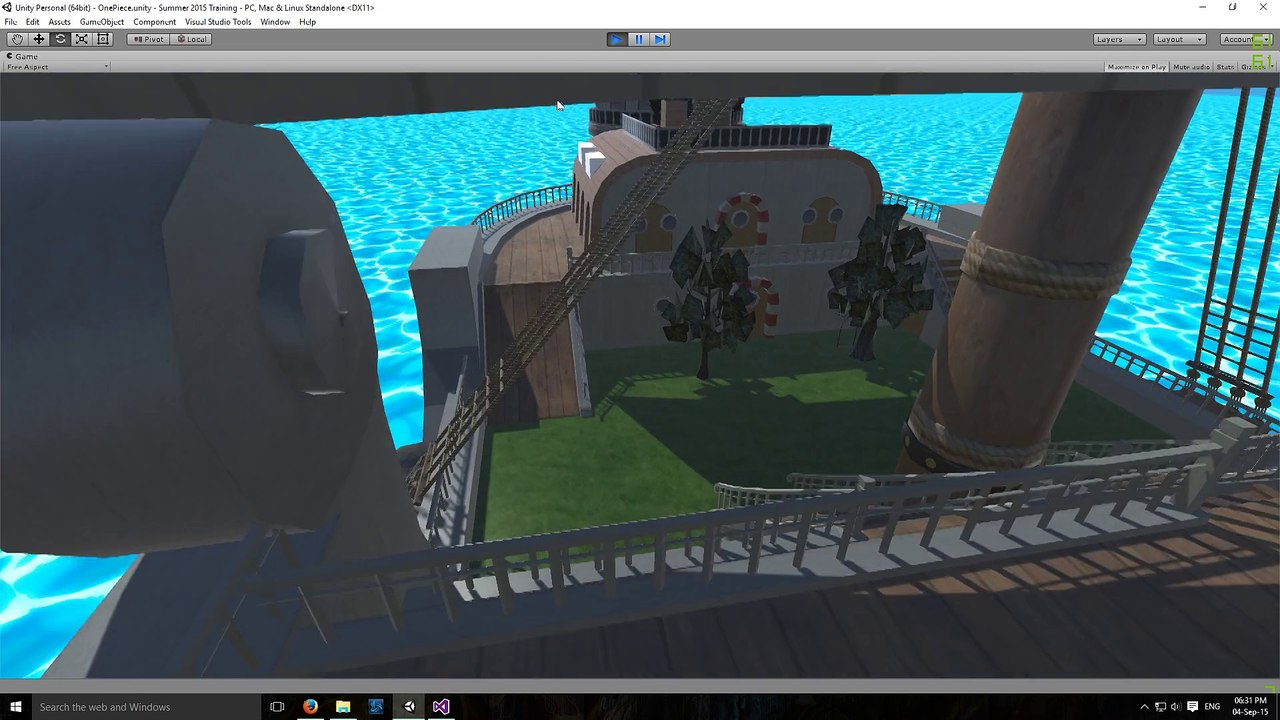
Task: Toggle Local handle rotation
Action: [190, 39]
